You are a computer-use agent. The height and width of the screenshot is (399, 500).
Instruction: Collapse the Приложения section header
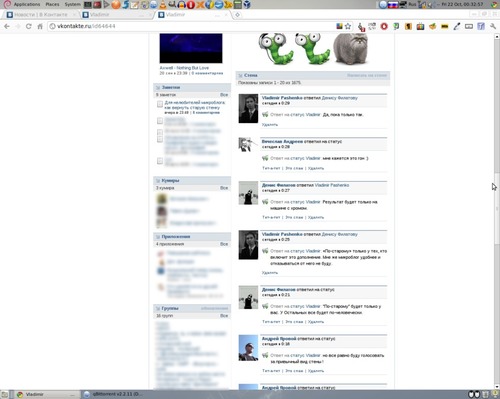(192, 236)
